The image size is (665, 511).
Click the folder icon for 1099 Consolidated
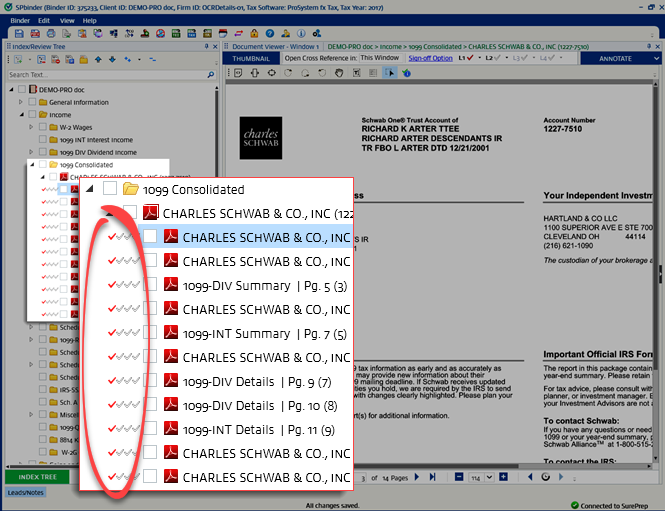130,189
